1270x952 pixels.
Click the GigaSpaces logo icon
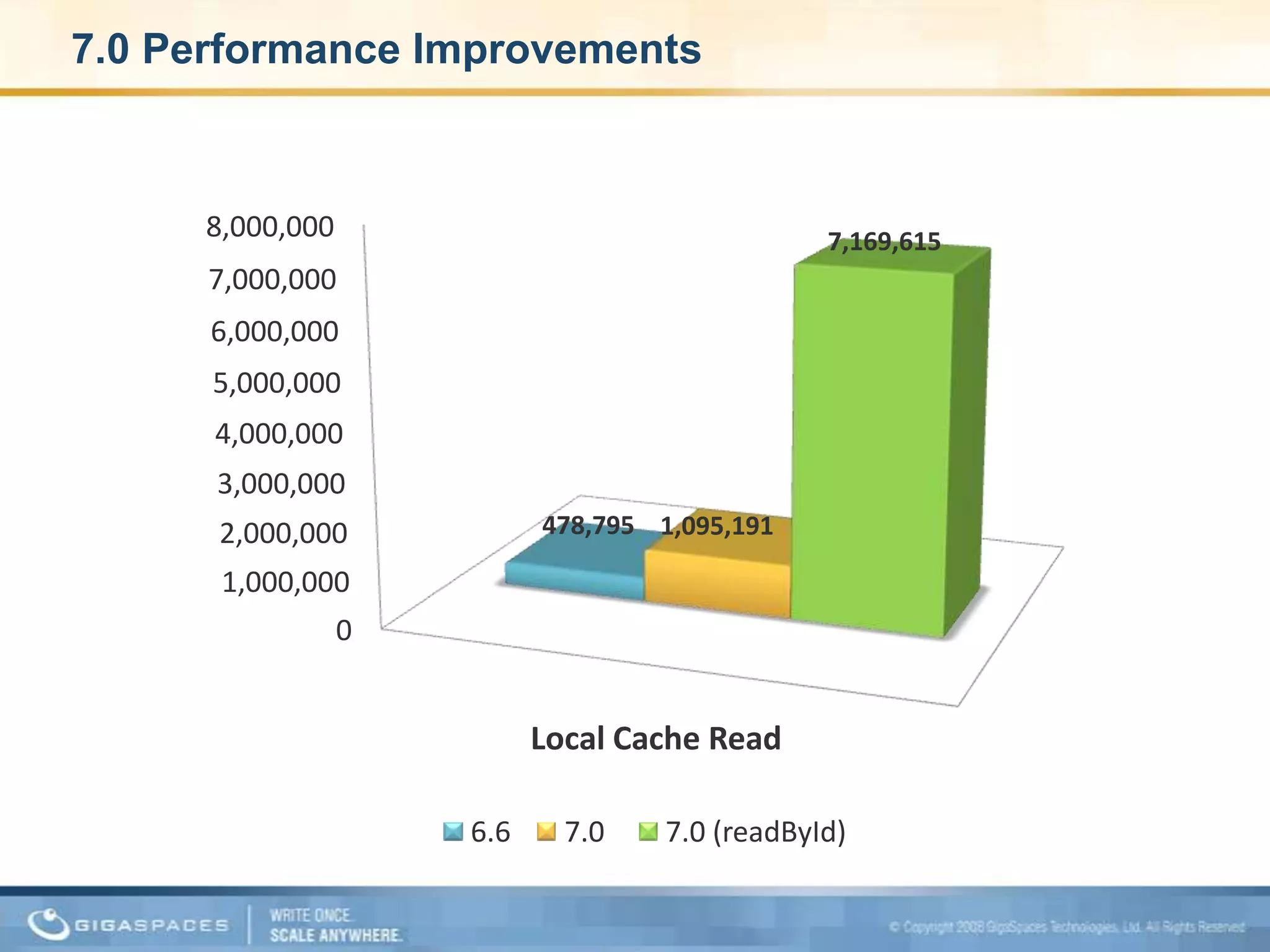(x=48, y=925)
